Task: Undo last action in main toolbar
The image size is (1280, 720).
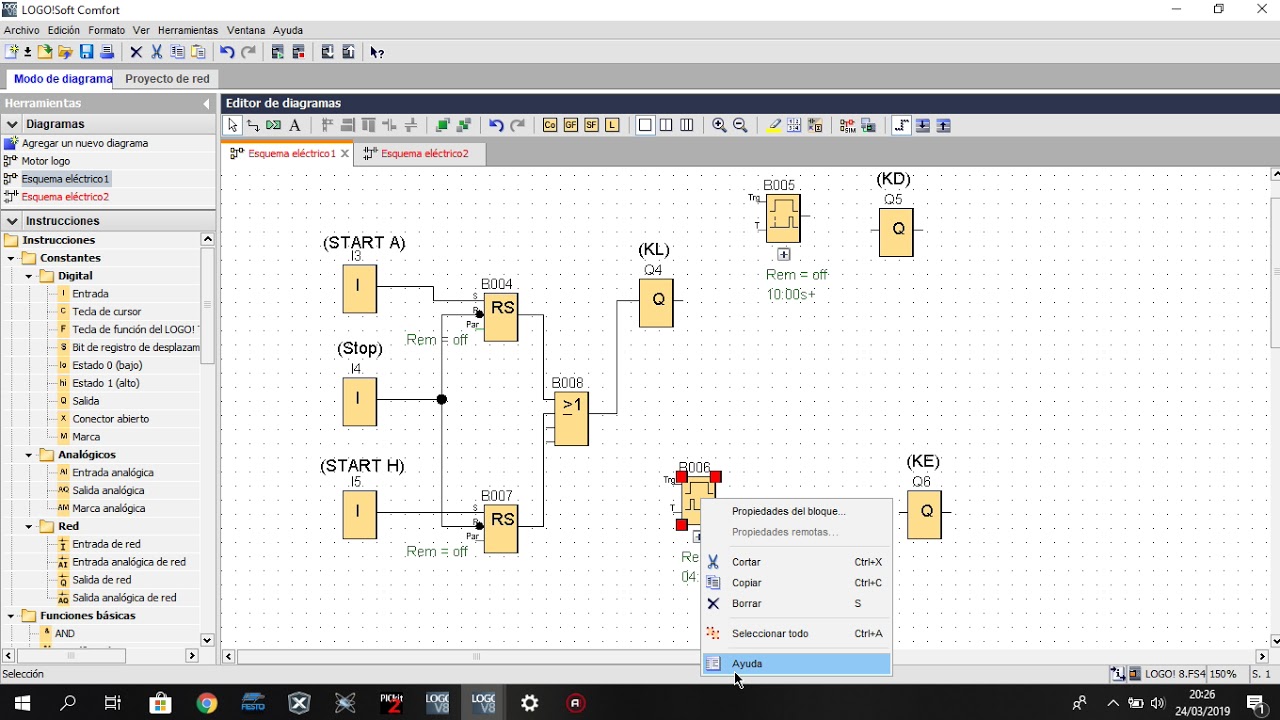Action: [227, 52]
